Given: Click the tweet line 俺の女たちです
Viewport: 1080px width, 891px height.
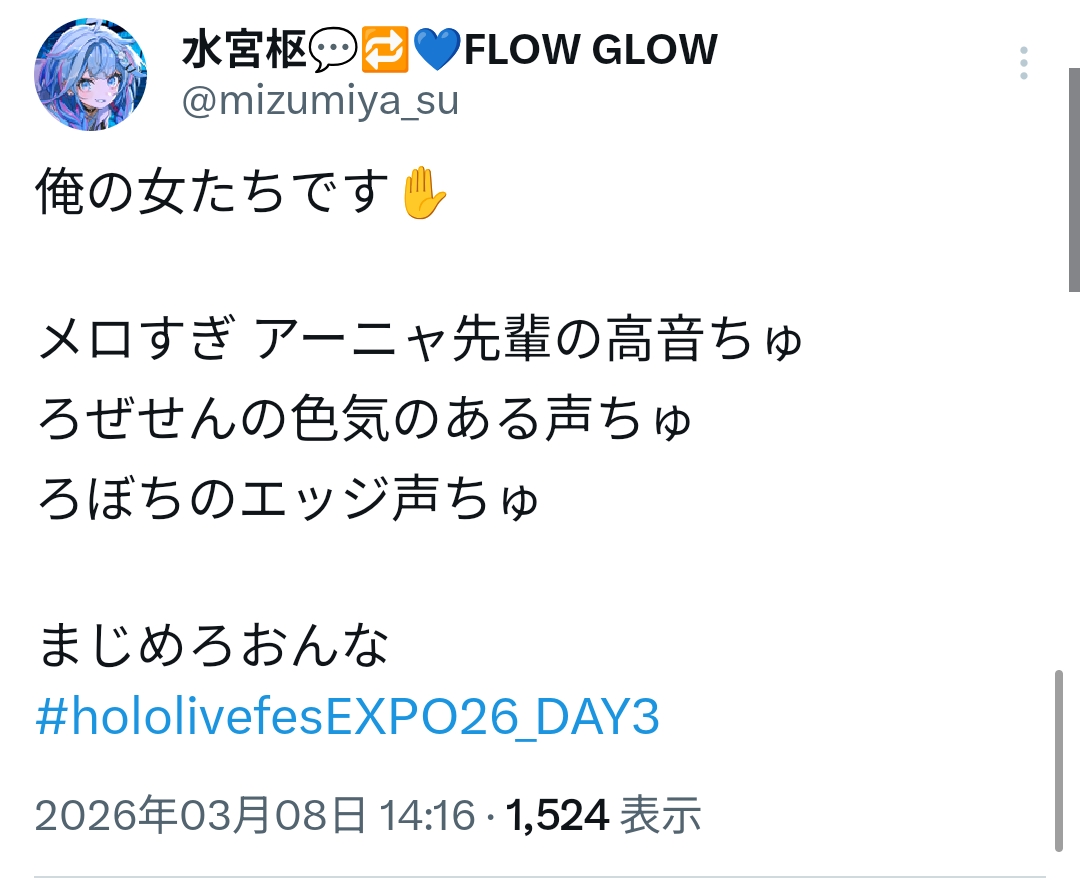Looking at the screenshot, I should [x=241, y=193].
